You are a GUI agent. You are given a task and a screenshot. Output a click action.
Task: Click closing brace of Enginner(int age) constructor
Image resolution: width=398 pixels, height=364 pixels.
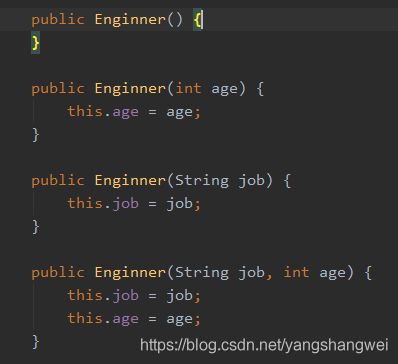pyautogui.click(x=36, y=135)
